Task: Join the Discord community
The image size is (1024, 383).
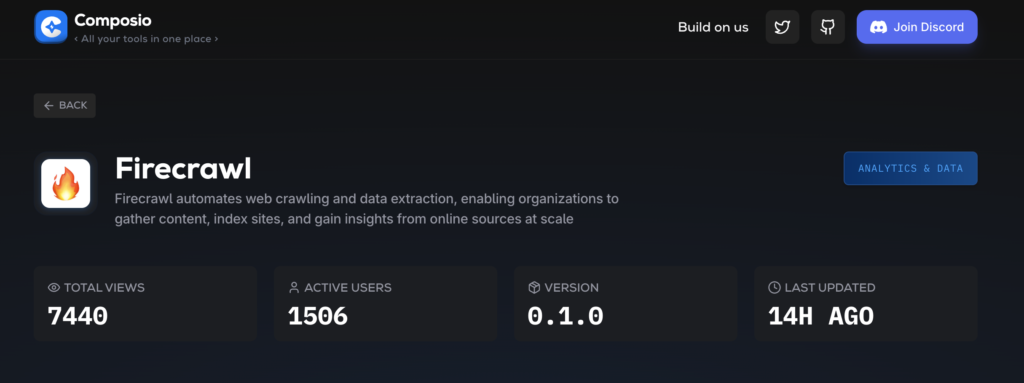Action: [x=917, y=27]
